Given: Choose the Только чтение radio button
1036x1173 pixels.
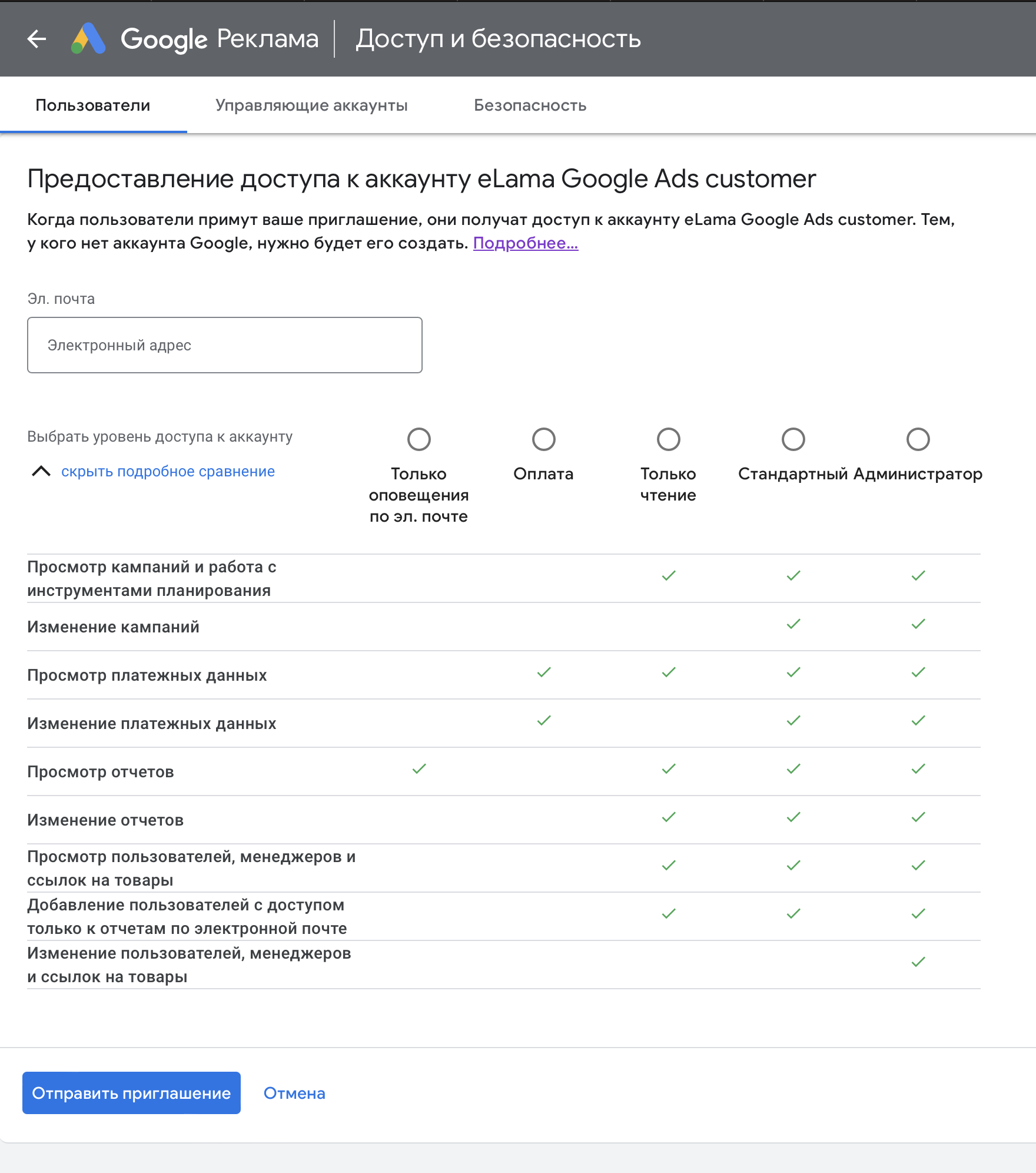Looking at the screenshot, I should (669, 439).
